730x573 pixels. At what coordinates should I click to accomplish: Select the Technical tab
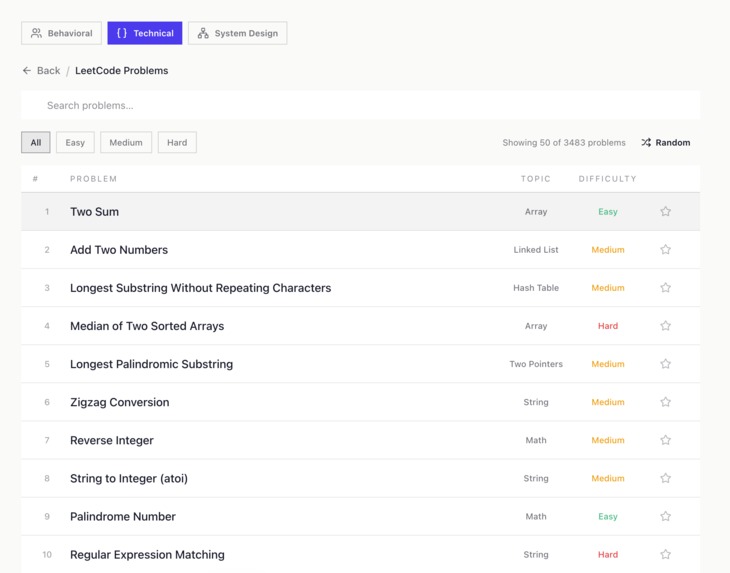pyautogui.click(x=145, y=33)
